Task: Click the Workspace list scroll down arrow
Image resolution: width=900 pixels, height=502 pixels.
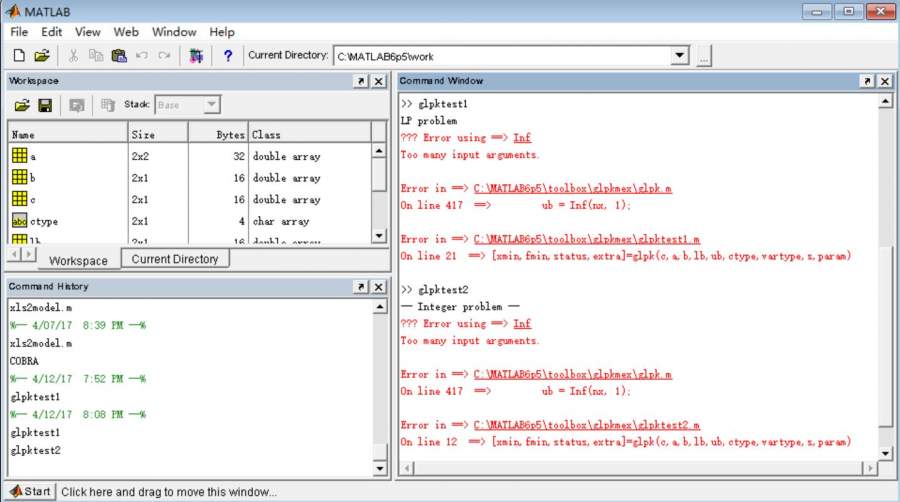Action: pyautogui.click(x=379, y=236)
